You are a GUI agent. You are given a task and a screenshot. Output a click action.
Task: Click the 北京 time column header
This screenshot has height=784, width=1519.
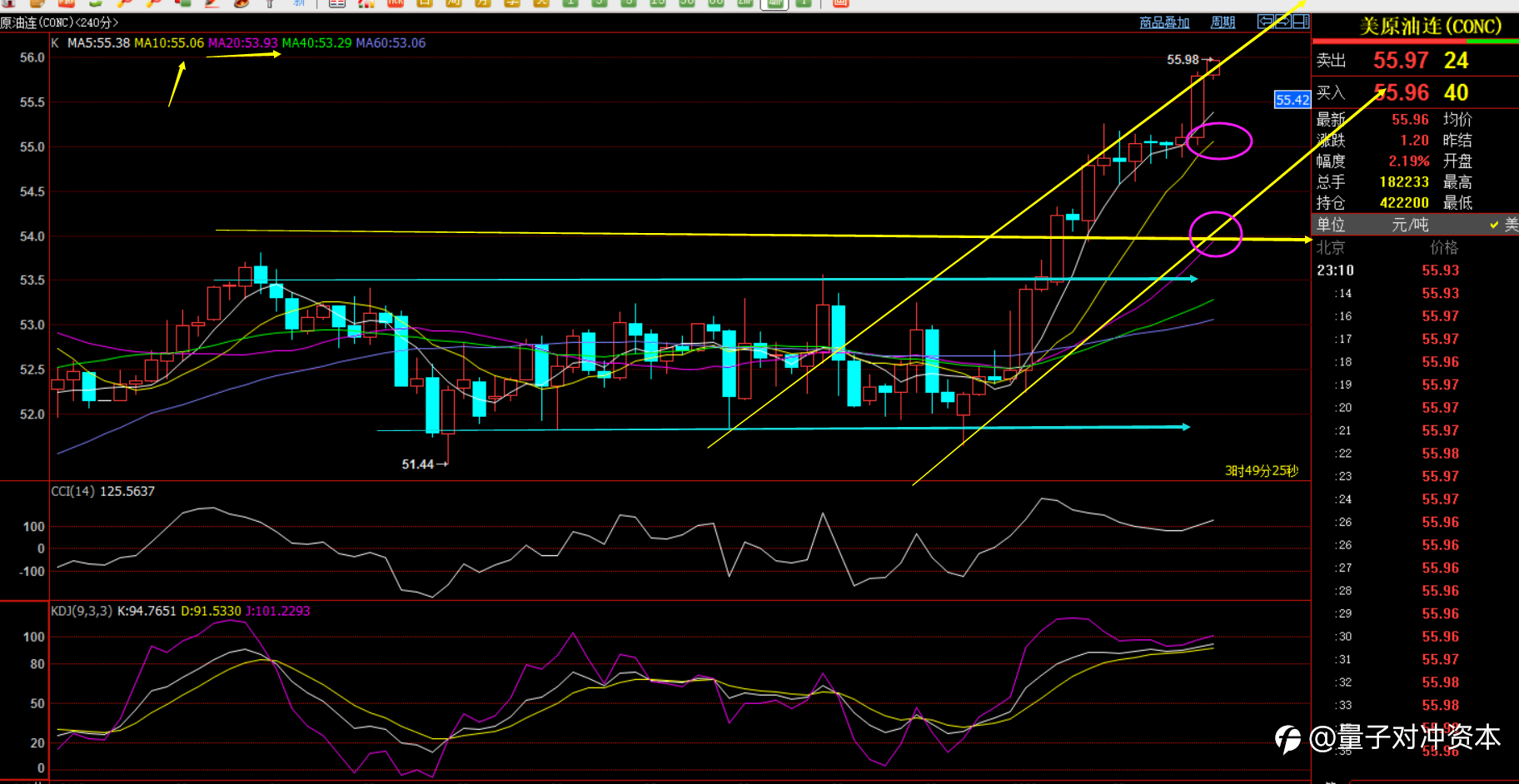coord(1330,248)
